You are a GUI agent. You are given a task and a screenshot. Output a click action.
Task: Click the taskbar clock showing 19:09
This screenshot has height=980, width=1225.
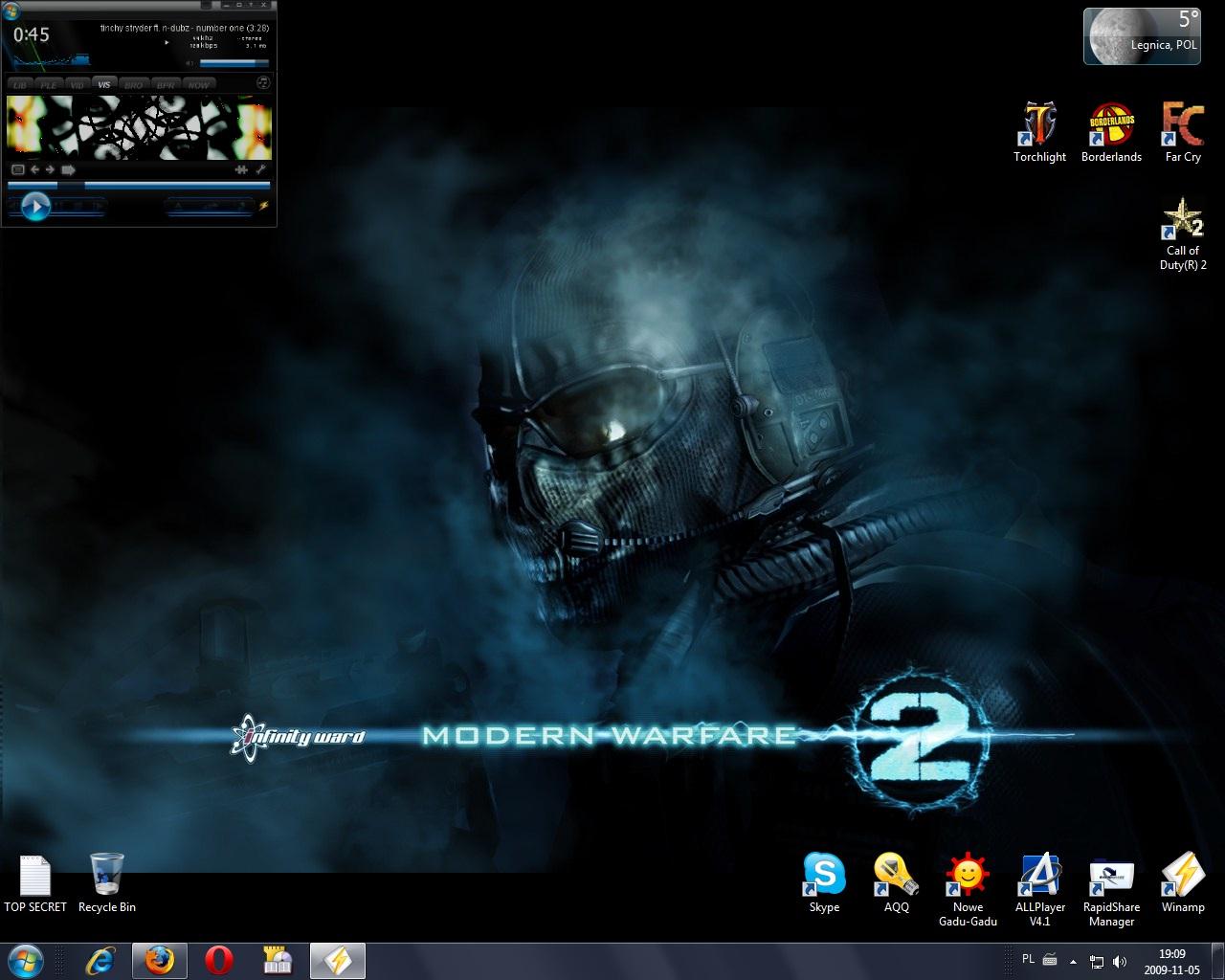click(1172, 961)
